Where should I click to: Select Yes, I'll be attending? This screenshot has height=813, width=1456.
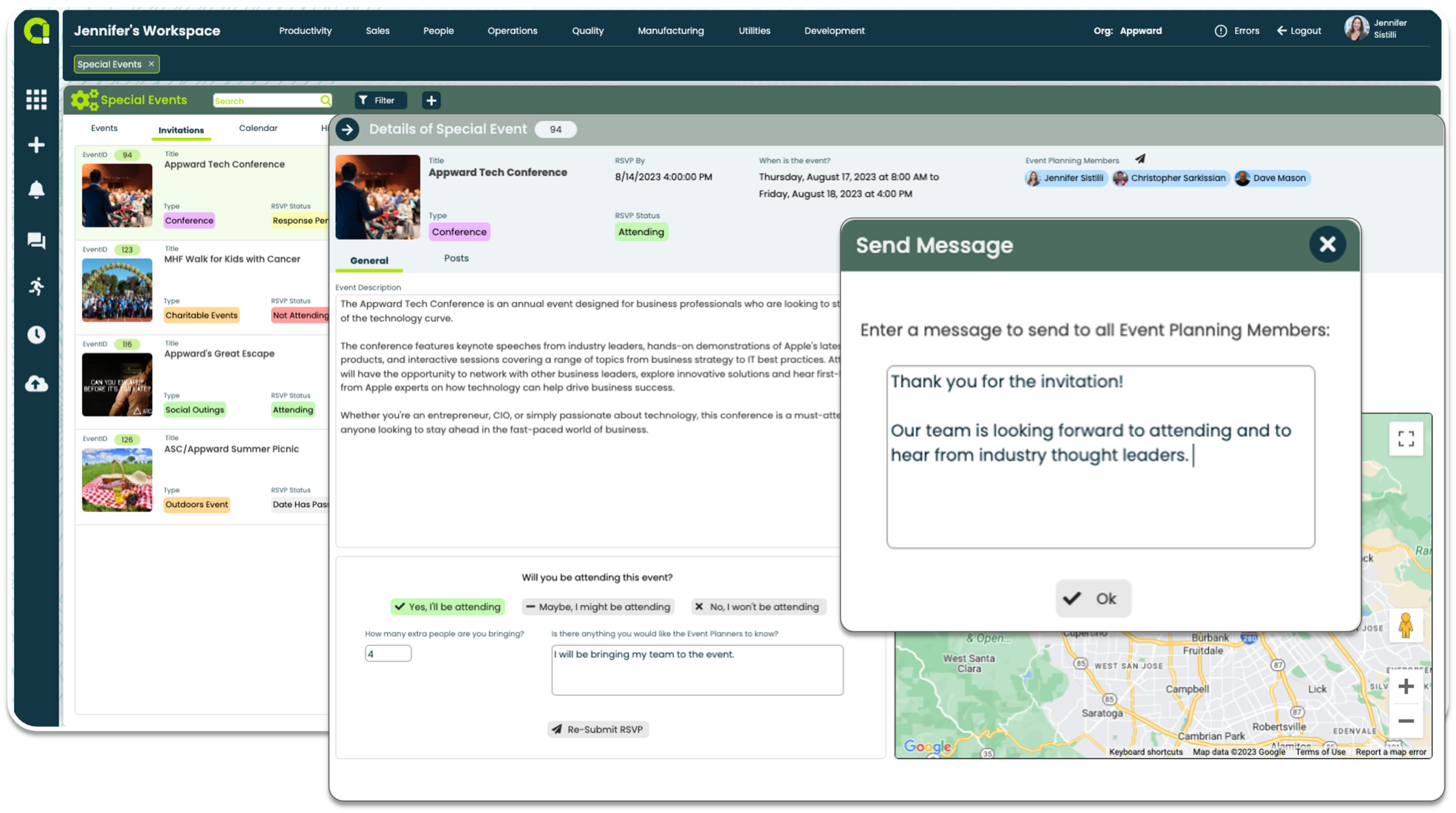click(x=448, y=607)
